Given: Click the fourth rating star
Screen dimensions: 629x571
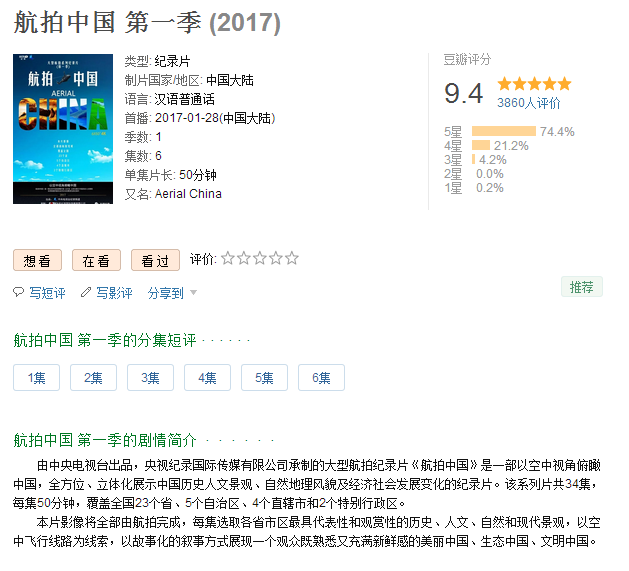Looking at the screenshot, I should click(276, 258).
